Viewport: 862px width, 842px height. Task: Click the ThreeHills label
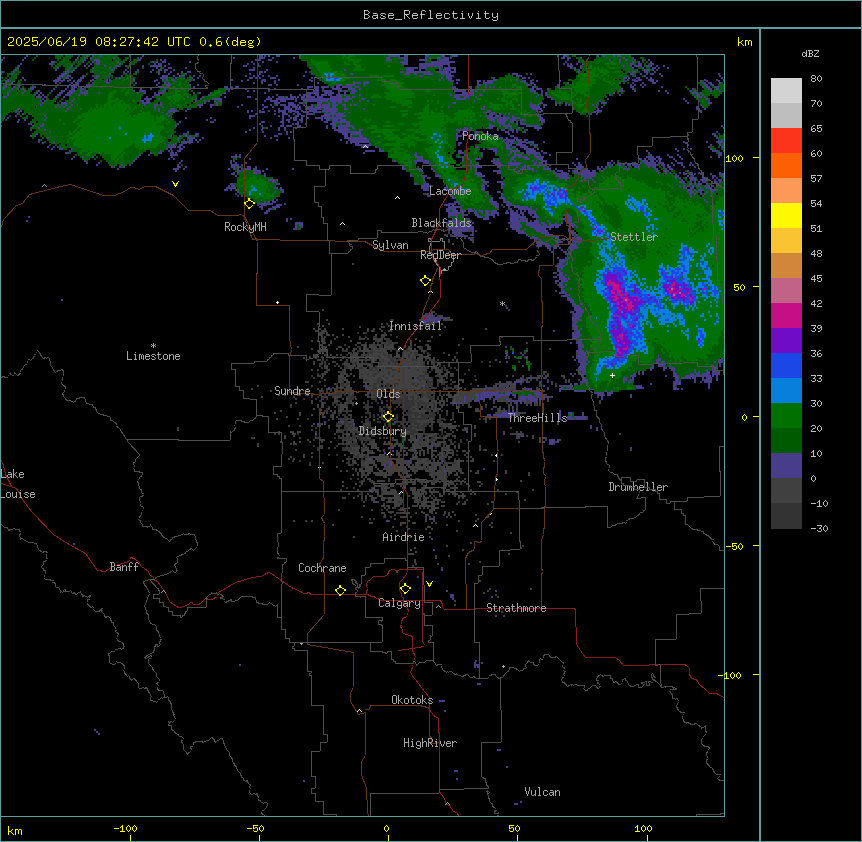click(537, 418)
